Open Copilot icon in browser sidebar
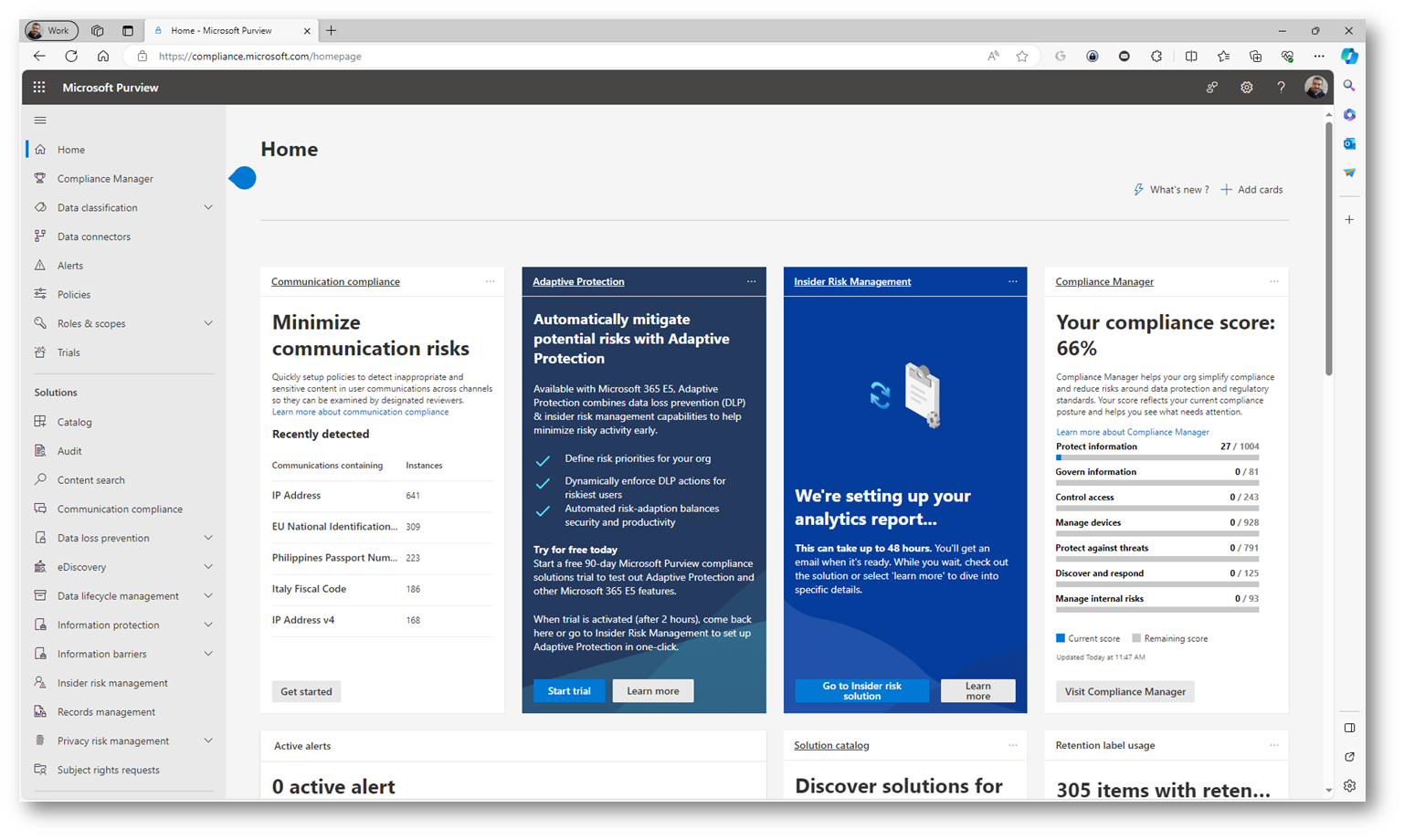Screen dimensions: 1404x840 [1349, 56]
